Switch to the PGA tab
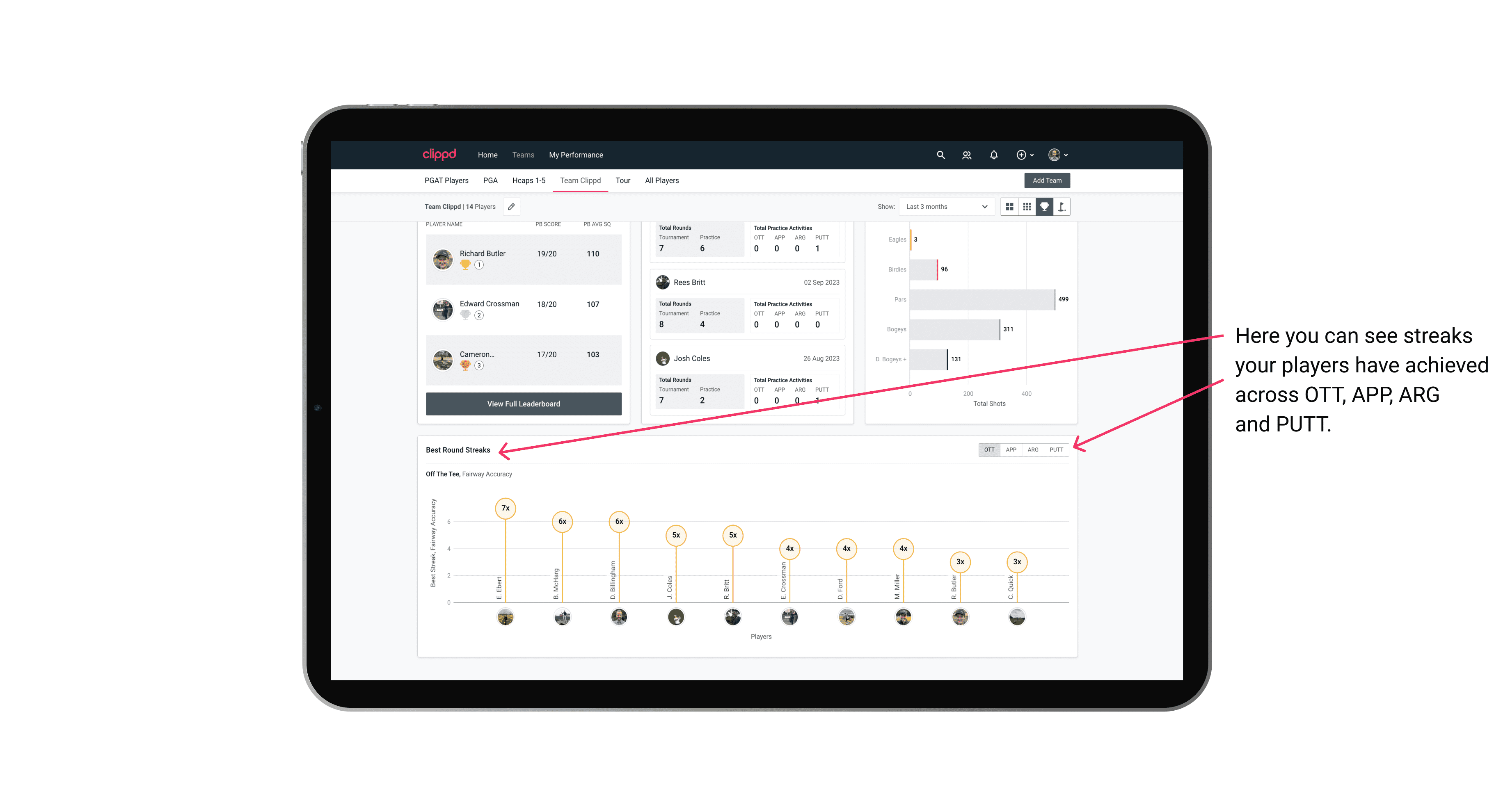 click(487, 180)
